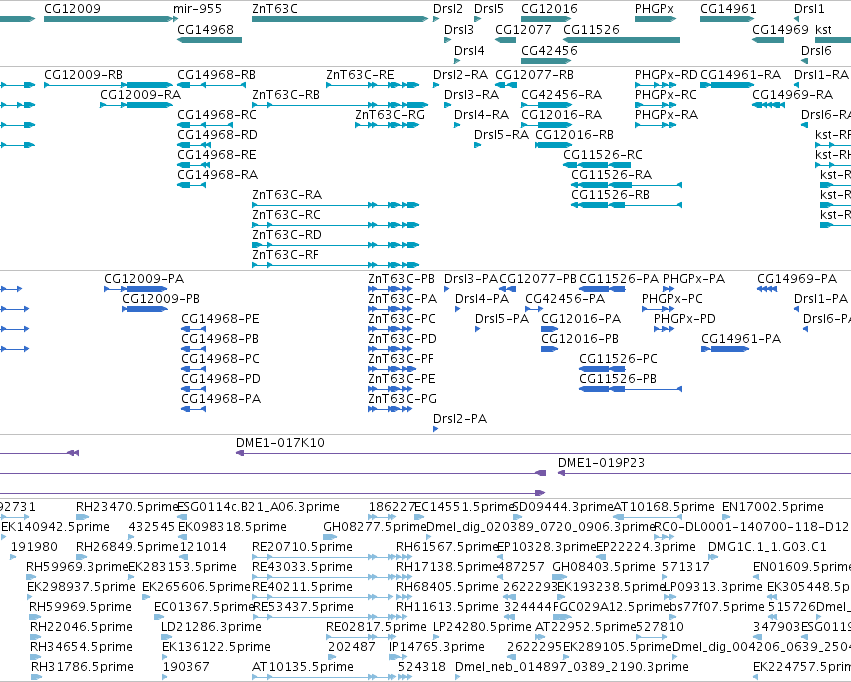
Task: Select EST RE02817.5prime
Action: 362,638
